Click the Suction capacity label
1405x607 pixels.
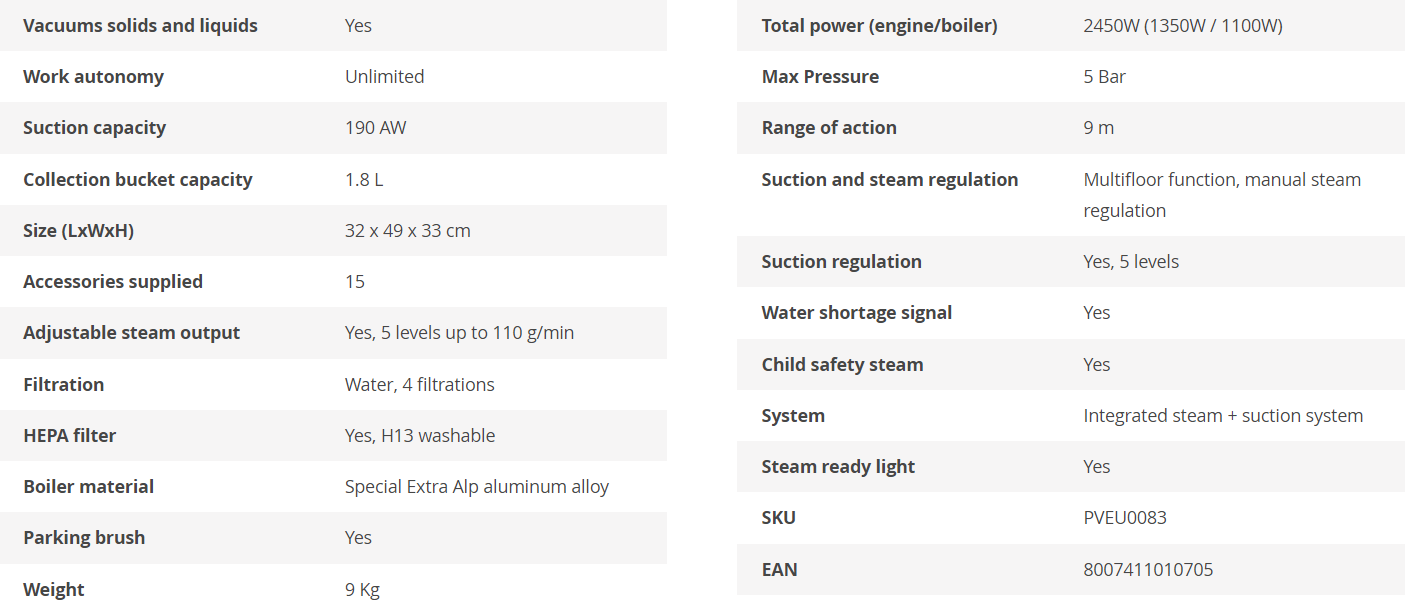tap(94, 128)
